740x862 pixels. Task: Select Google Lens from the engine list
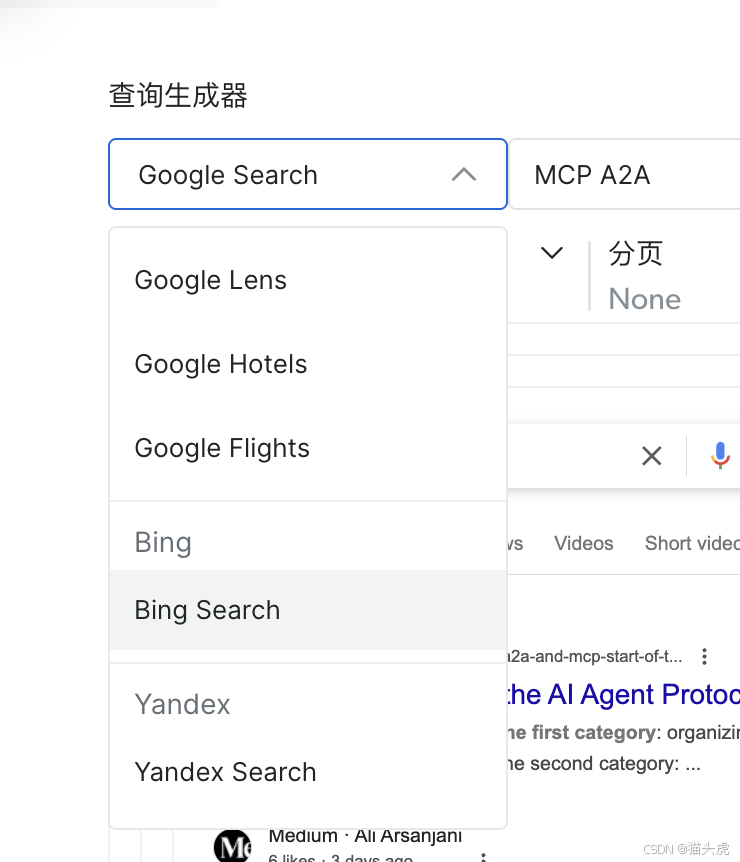210,280
